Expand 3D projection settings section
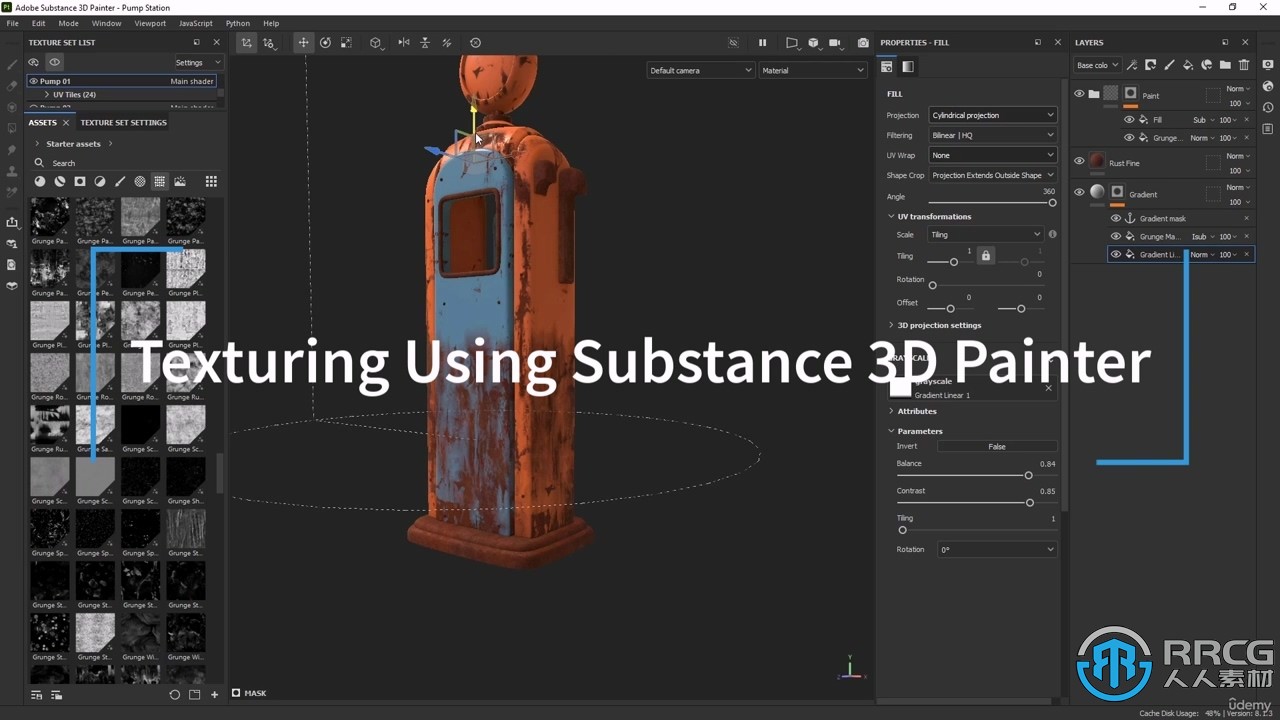This screenshot has width=1280, height=720. pos(891,325)
